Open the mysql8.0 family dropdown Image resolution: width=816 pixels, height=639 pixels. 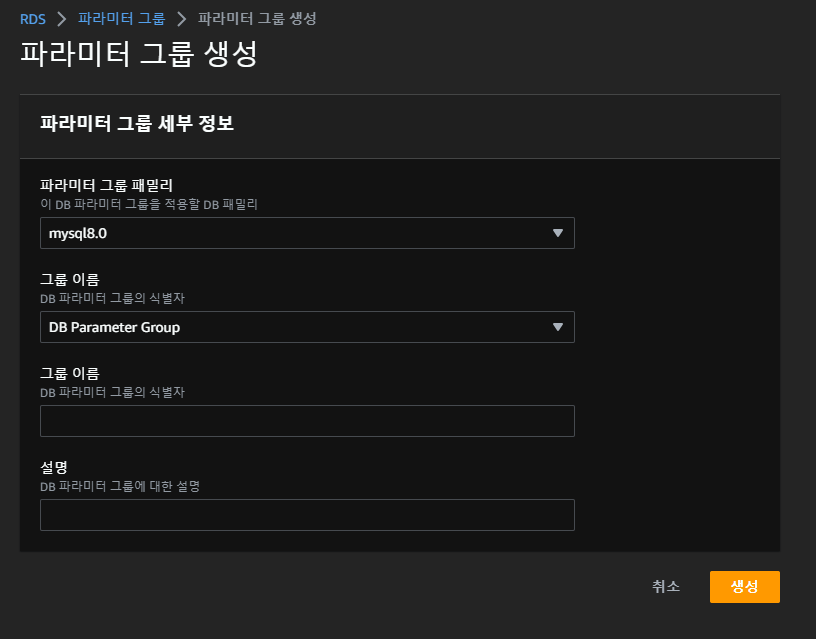pos(307,233)
